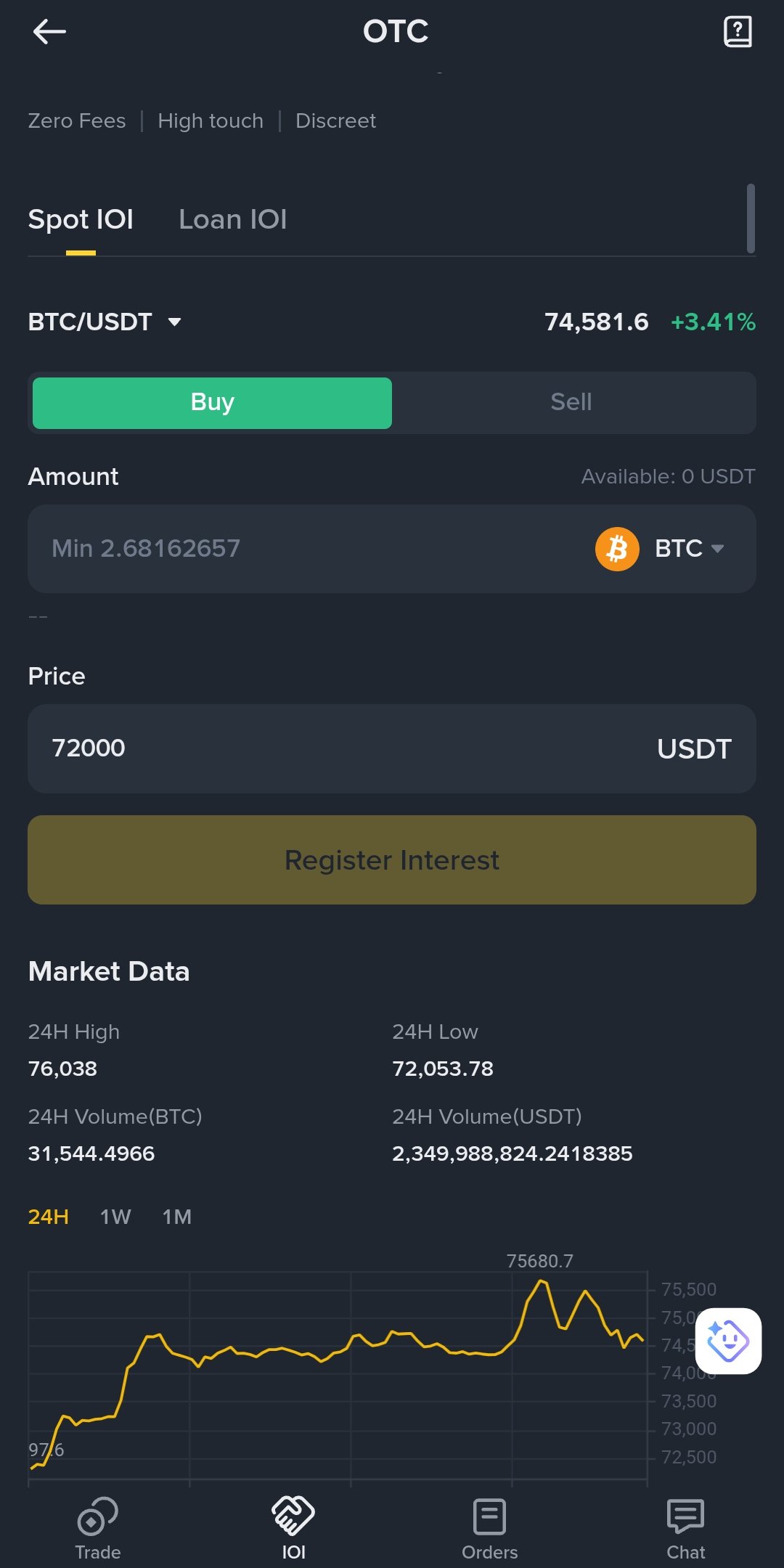Image resolution: width=784 pixels, height=1568 pixels.
Task: Open the Chat icon in bottom bar
Action: [x=685, y=1517]
